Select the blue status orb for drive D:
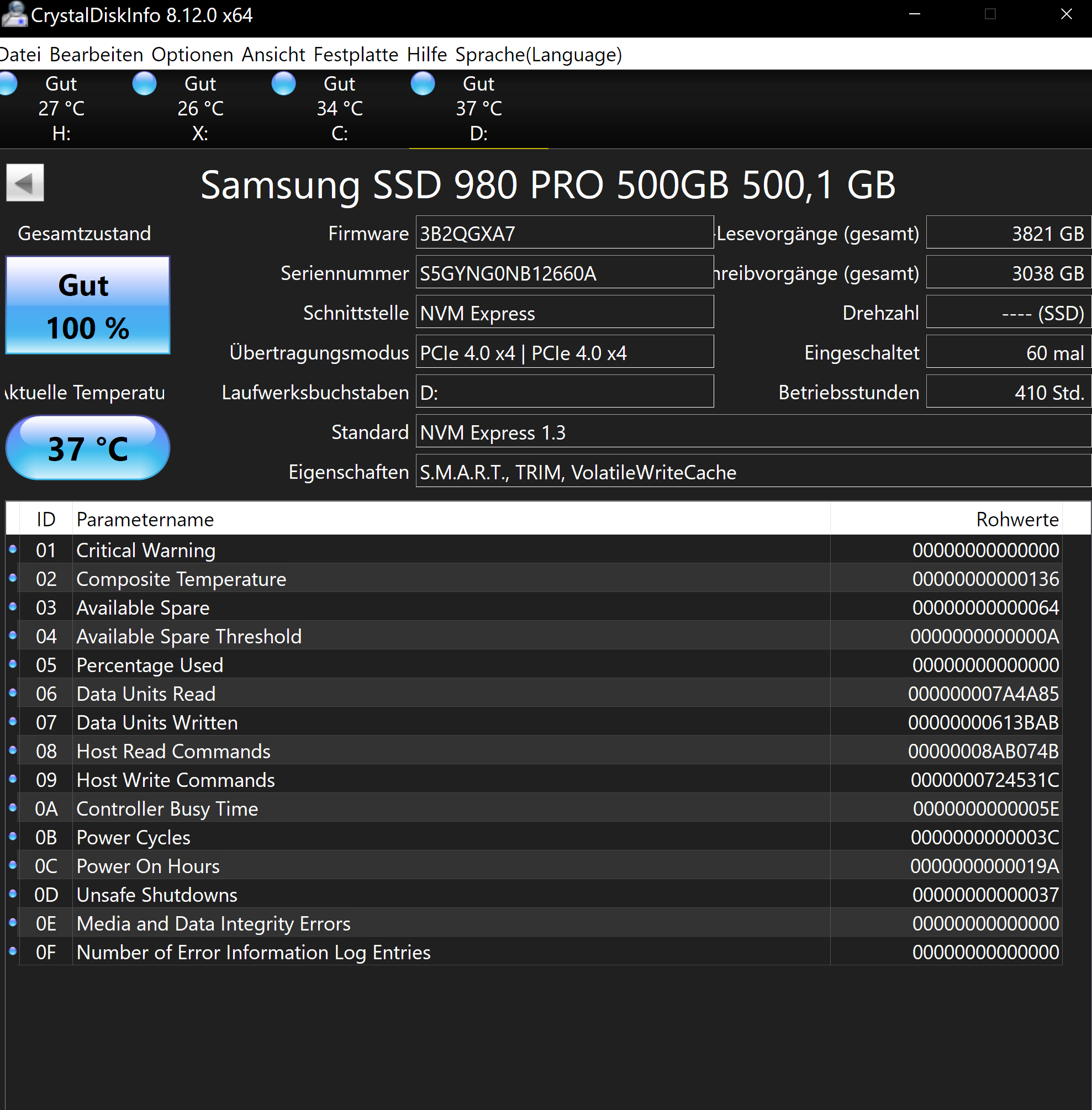 pos(423,84)
